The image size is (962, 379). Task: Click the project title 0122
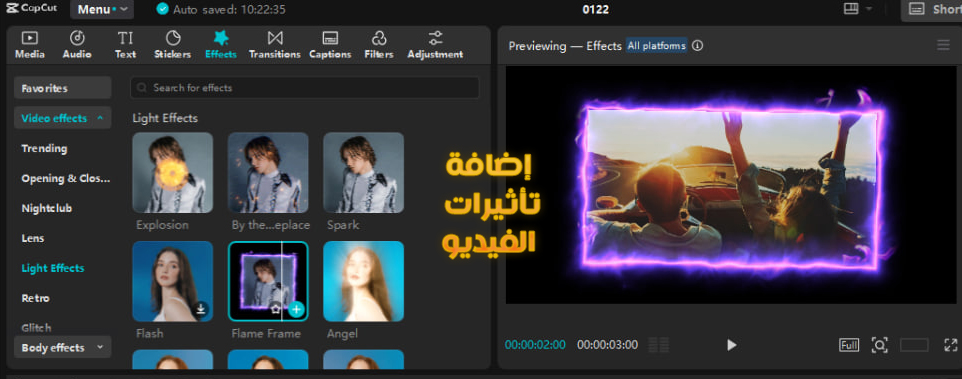pyautogui.click(x=595, y=9)
